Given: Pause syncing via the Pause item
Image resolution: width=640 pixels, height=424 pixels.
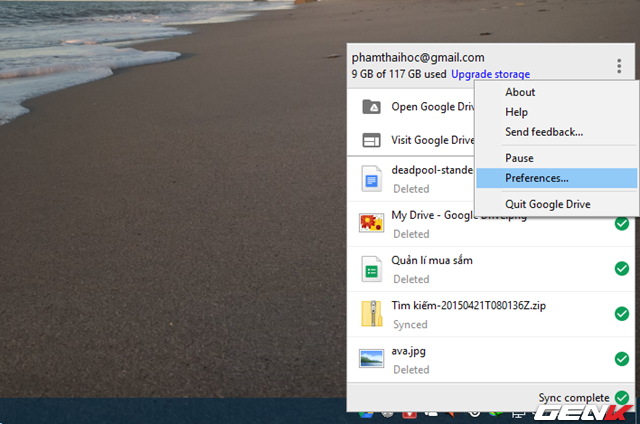Looking at the screenshot, I should coord(519,158).
